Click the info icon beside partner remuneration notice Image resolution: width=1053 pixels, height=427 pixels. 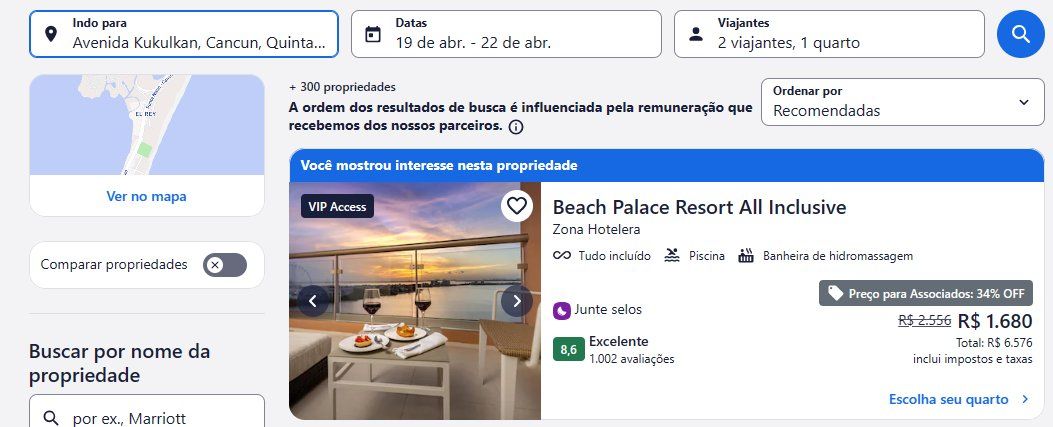(516, 127)
